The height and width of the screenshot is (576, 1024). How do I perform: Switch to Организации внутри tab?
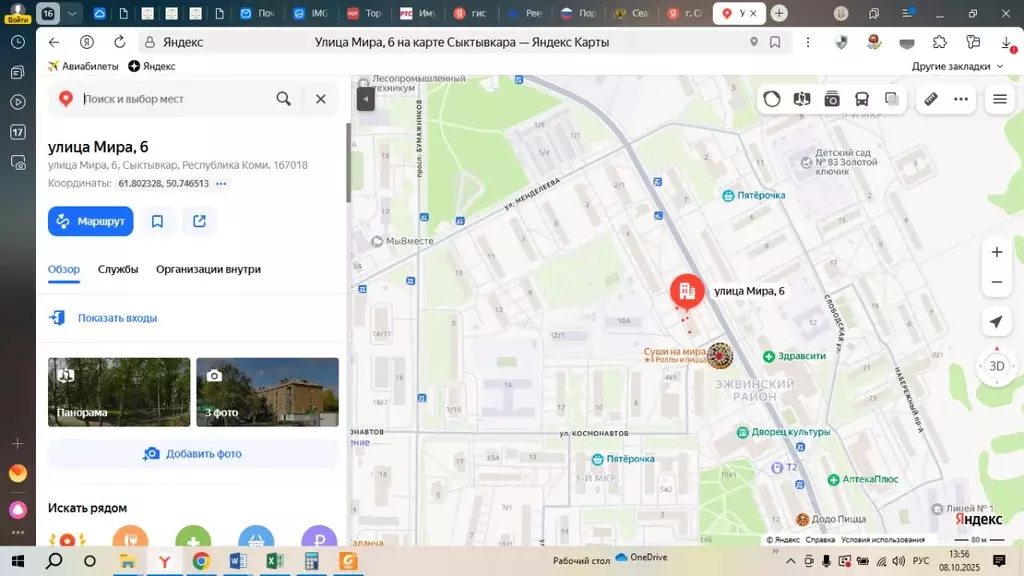[208, 269]
